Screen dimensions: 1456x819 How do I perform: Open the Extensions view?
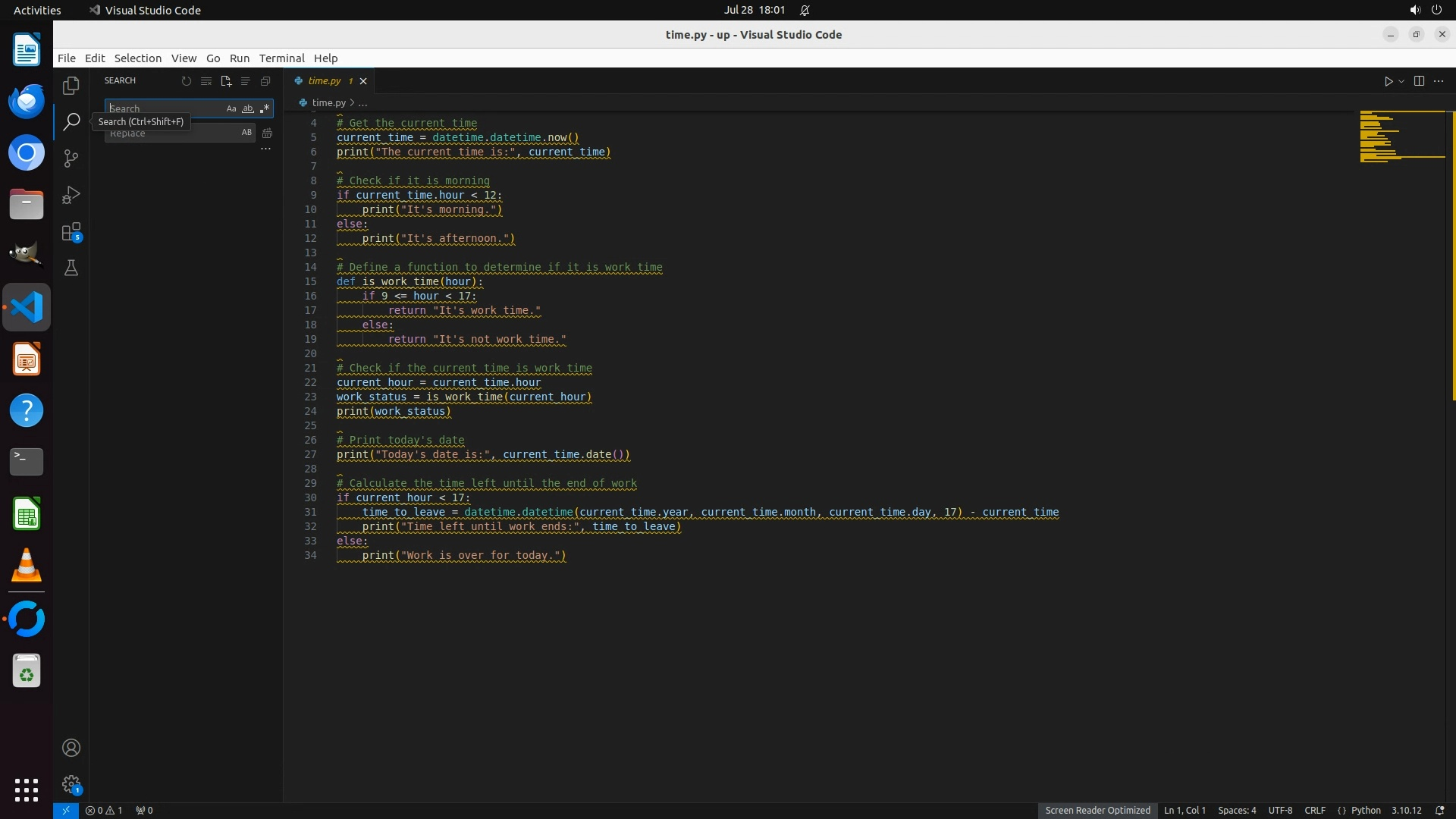point(71,232)
